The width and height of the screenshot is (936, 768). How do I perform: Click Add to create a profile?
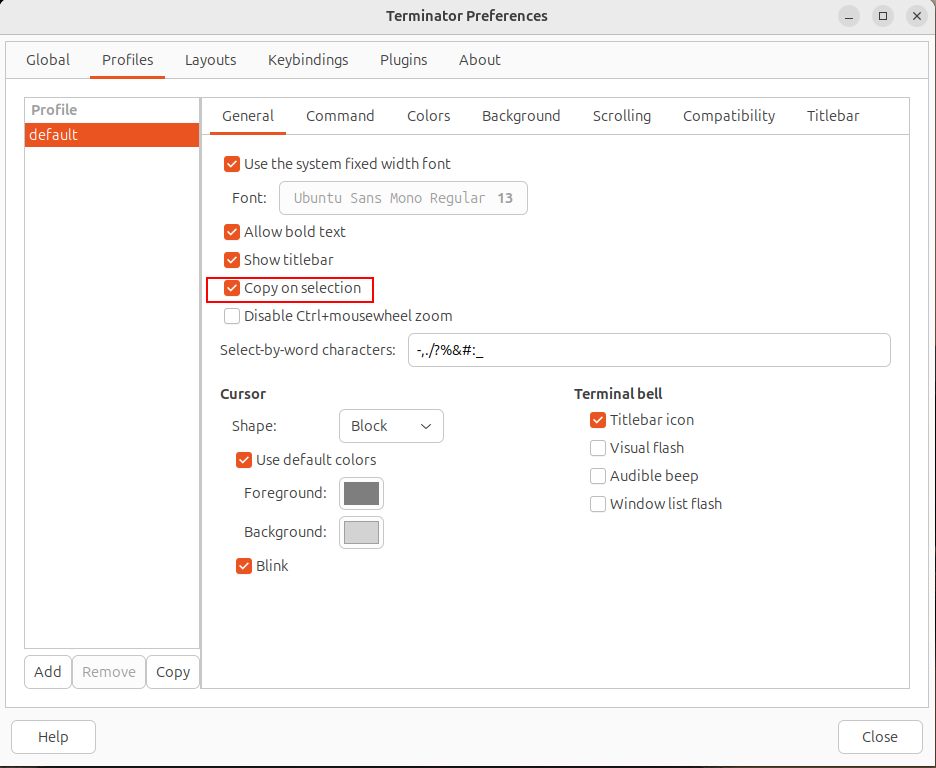click(48, 672)
